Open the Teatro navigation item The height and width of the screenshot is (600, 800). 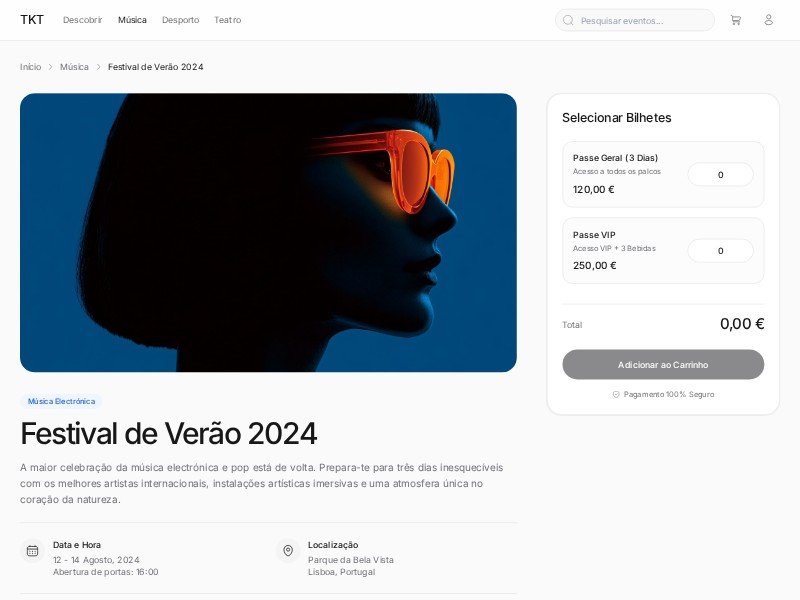[x=228, y=20]
